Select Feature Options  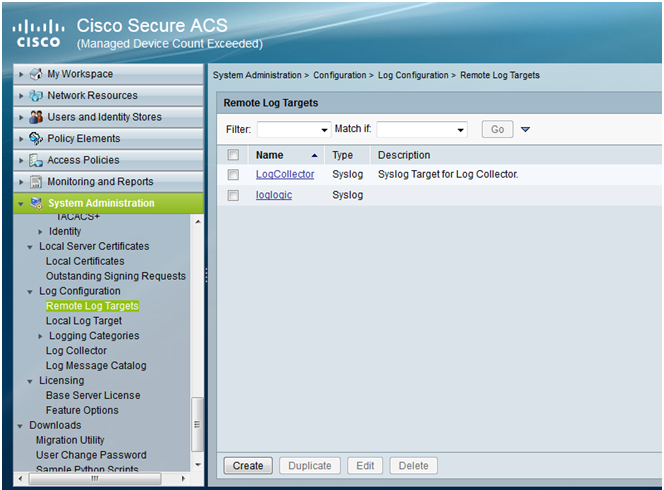coord(82,410)
